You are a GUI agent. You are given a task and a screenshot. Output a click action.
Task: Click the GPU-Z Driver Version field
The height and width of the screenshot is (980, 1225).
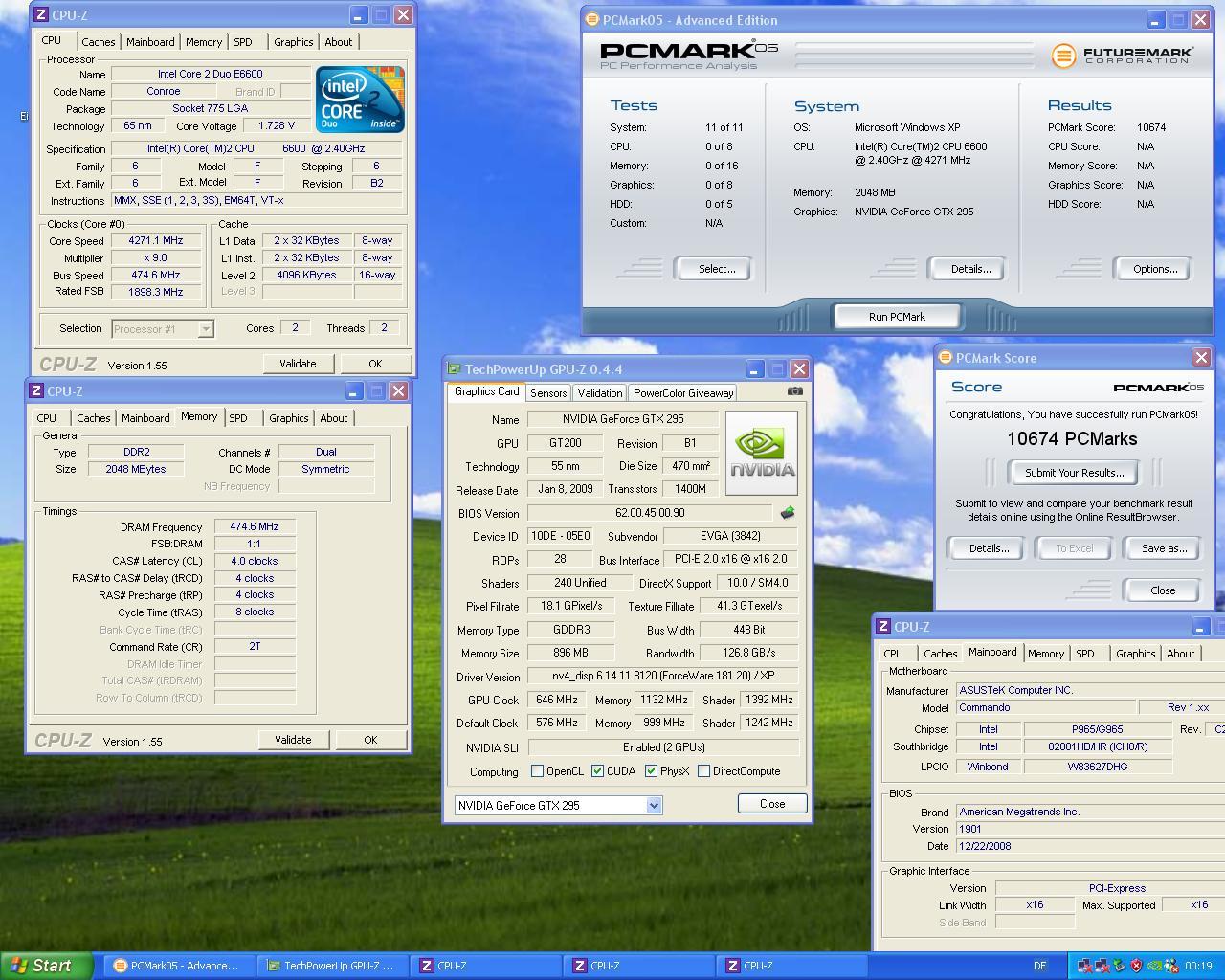click(663, 677)
